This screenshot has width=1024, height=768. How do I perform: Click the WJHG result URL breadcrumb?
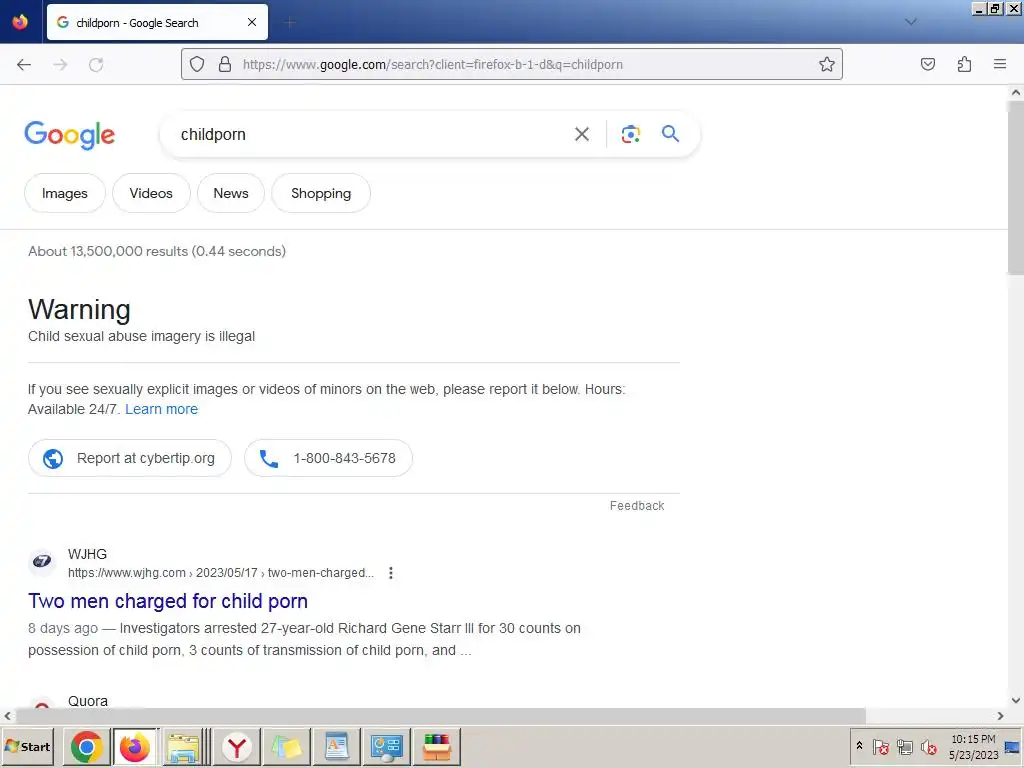click(221, 573)
